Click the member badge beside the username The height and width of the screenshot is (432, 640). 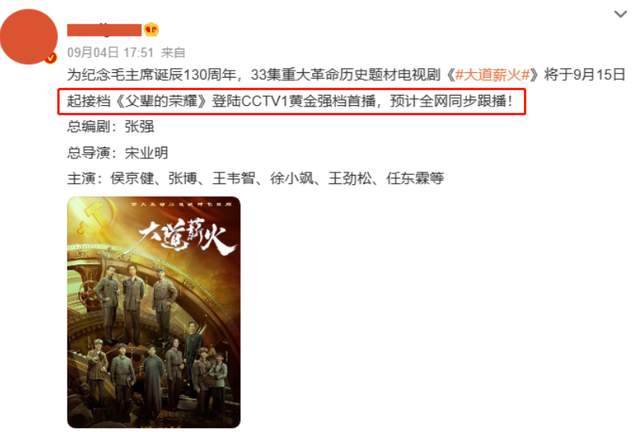coord(151,29)
